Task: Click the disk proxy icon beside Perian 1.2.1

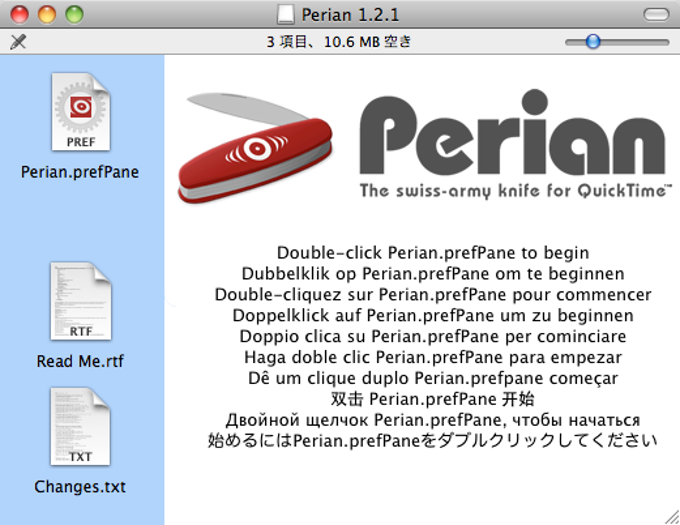Action: (x=286, y=14)
